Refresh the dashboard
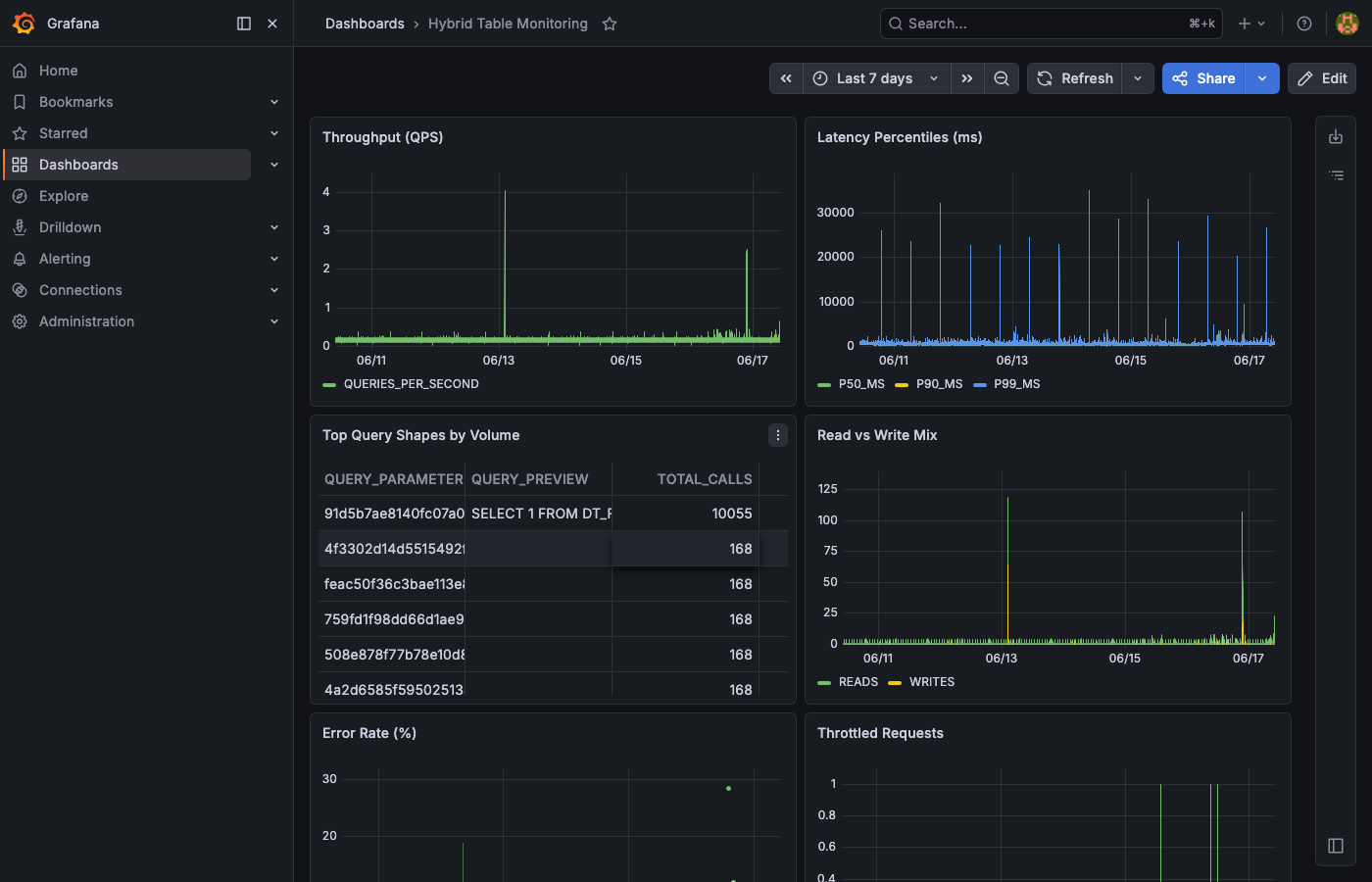Image resolution: width=1372 pixels, height=882 pixels. pos(1075,78)
